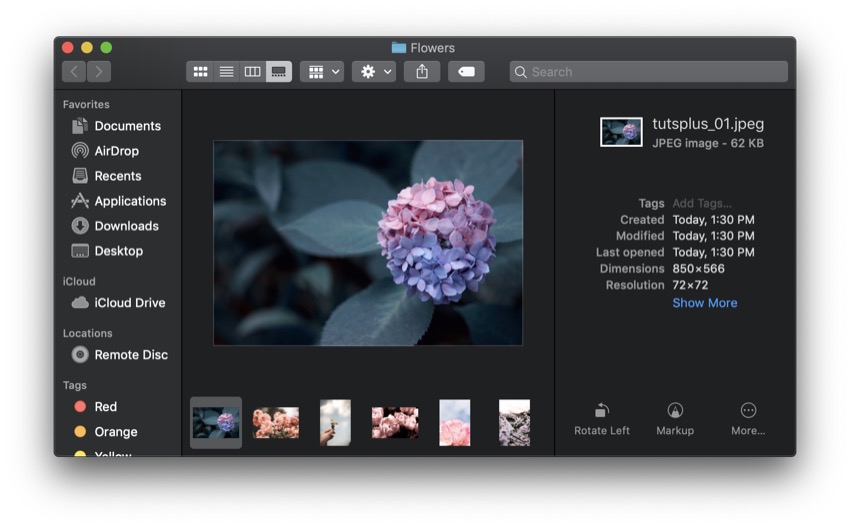Click the large hydrangea preview image

point(368,243)
